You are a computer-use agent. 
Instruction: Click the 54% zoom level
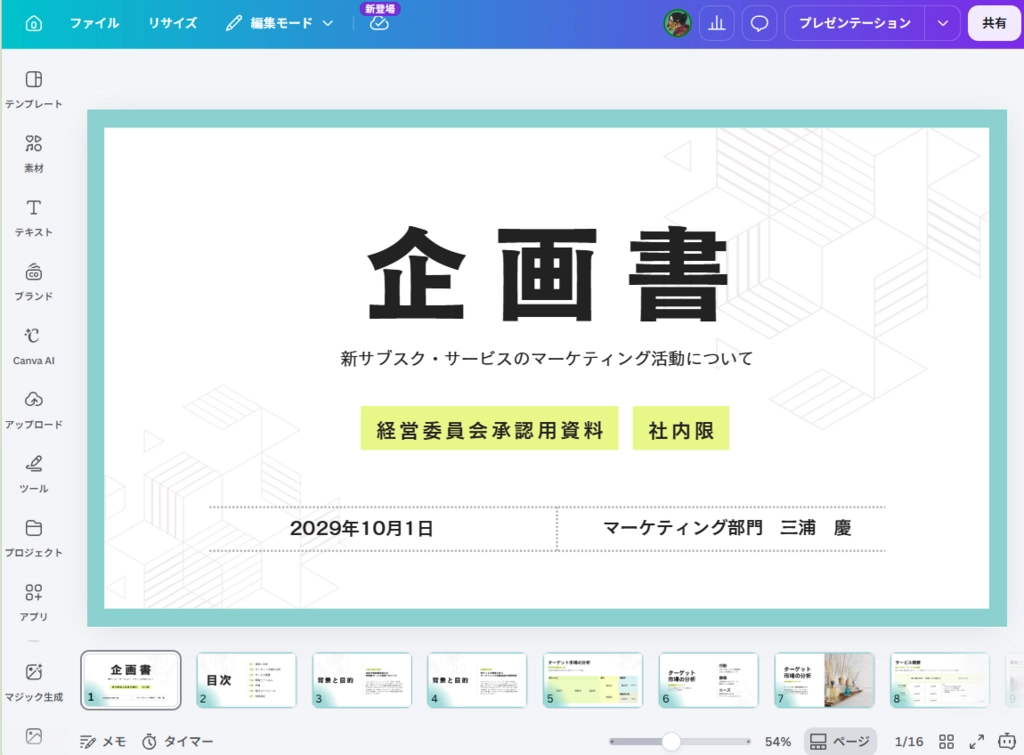(777, 742)
